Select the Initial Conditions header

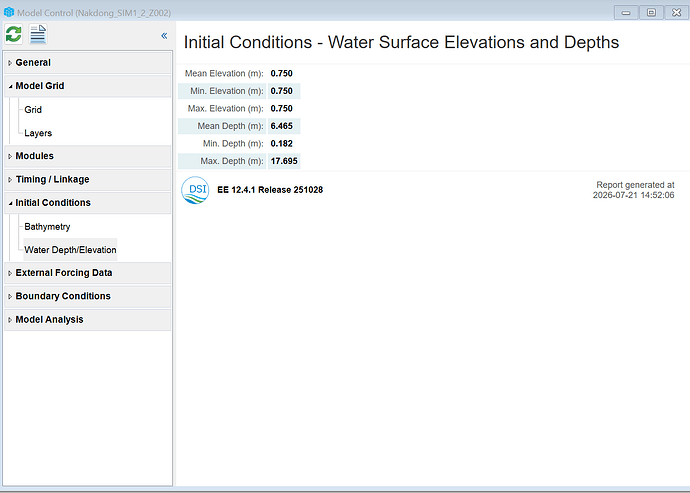88,202
